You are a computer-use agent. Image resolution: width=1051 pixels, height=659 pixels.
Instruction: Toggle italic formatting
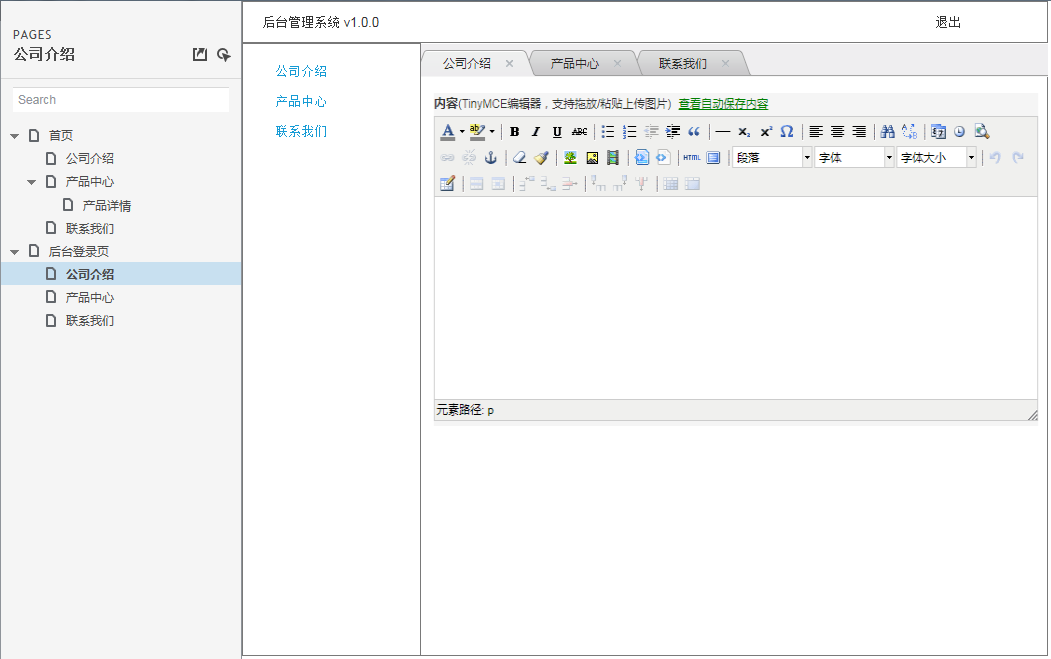pos(536,131)
